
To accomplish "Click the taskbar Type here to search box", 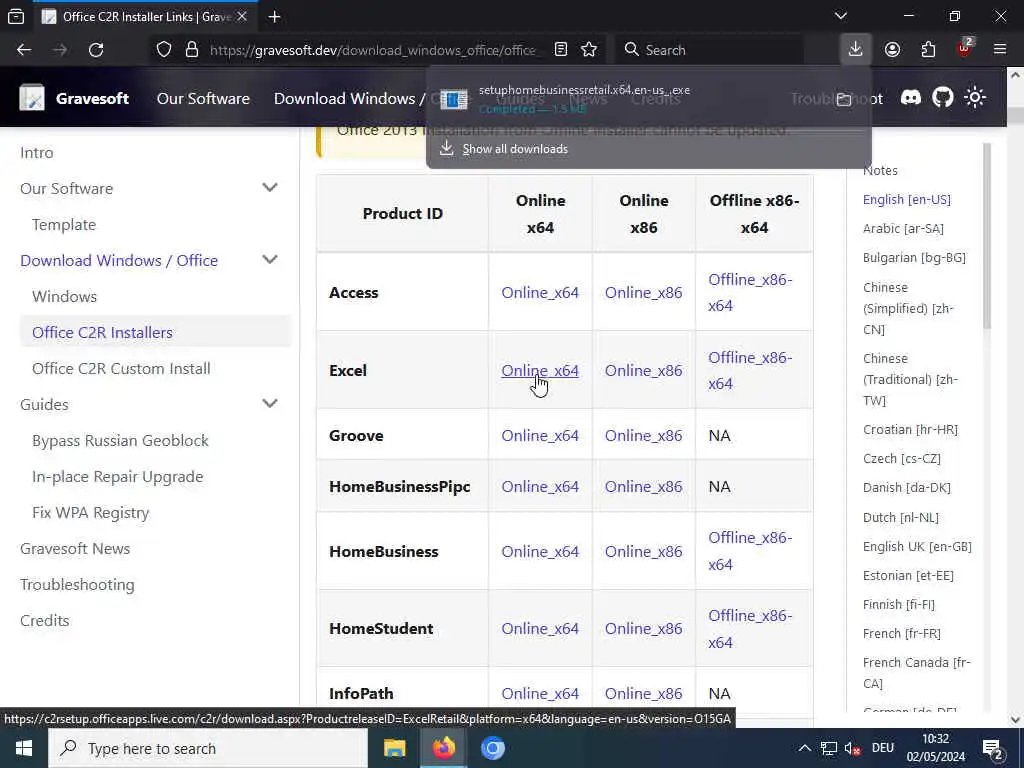I will coord(208,748).
